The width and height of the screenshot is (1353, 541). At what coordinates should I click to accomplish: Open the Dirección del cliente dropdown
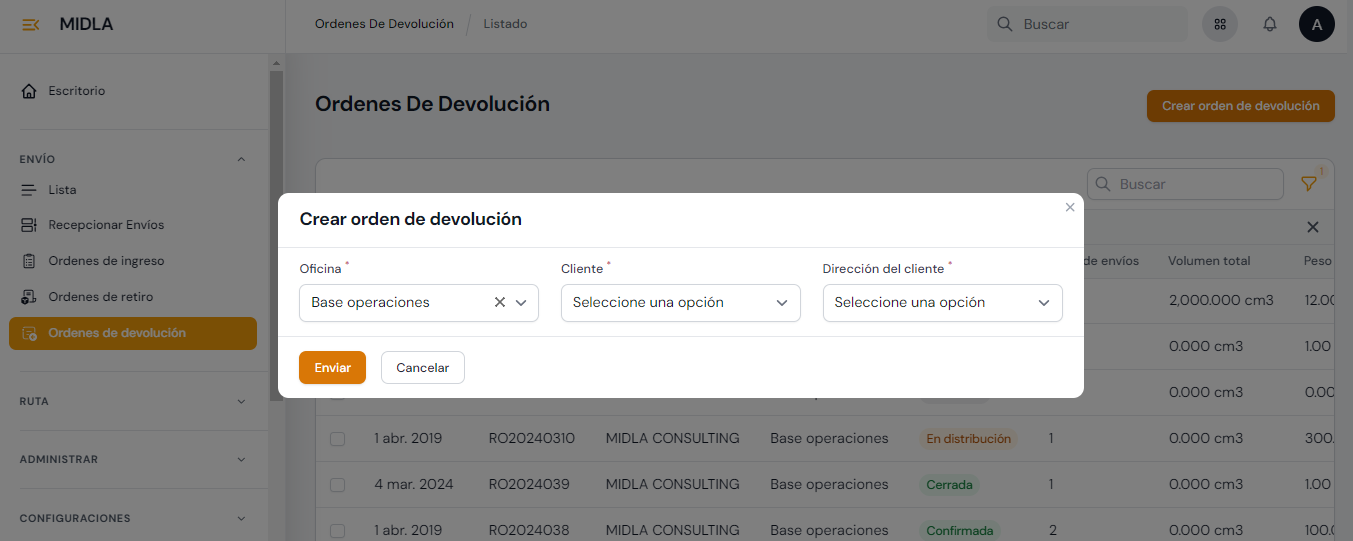pos(942,302)
